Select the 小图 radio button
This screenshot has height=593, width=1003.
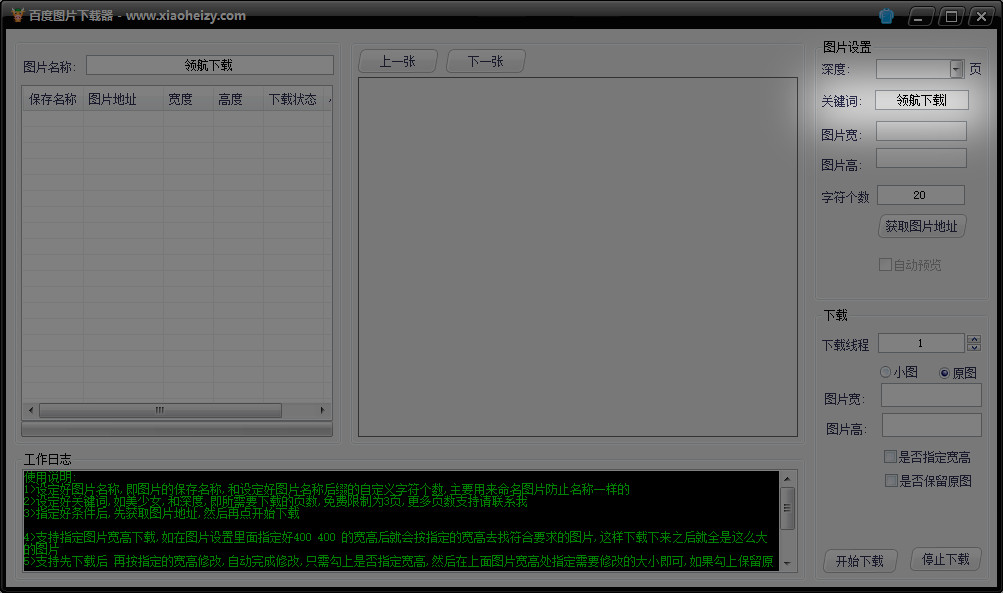coord(886,372)
